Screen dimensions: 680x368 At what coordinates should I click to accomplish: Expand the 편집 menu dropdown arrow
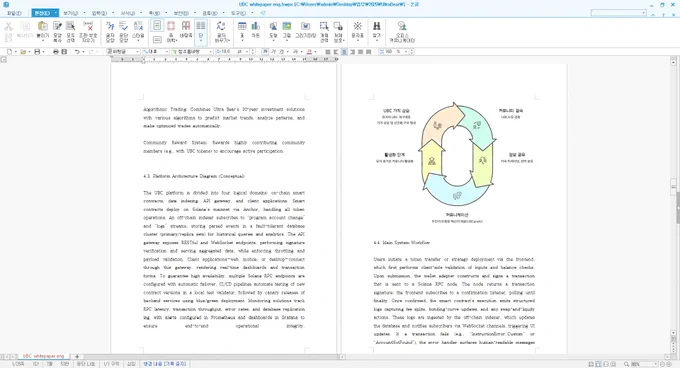coord(56,13)
